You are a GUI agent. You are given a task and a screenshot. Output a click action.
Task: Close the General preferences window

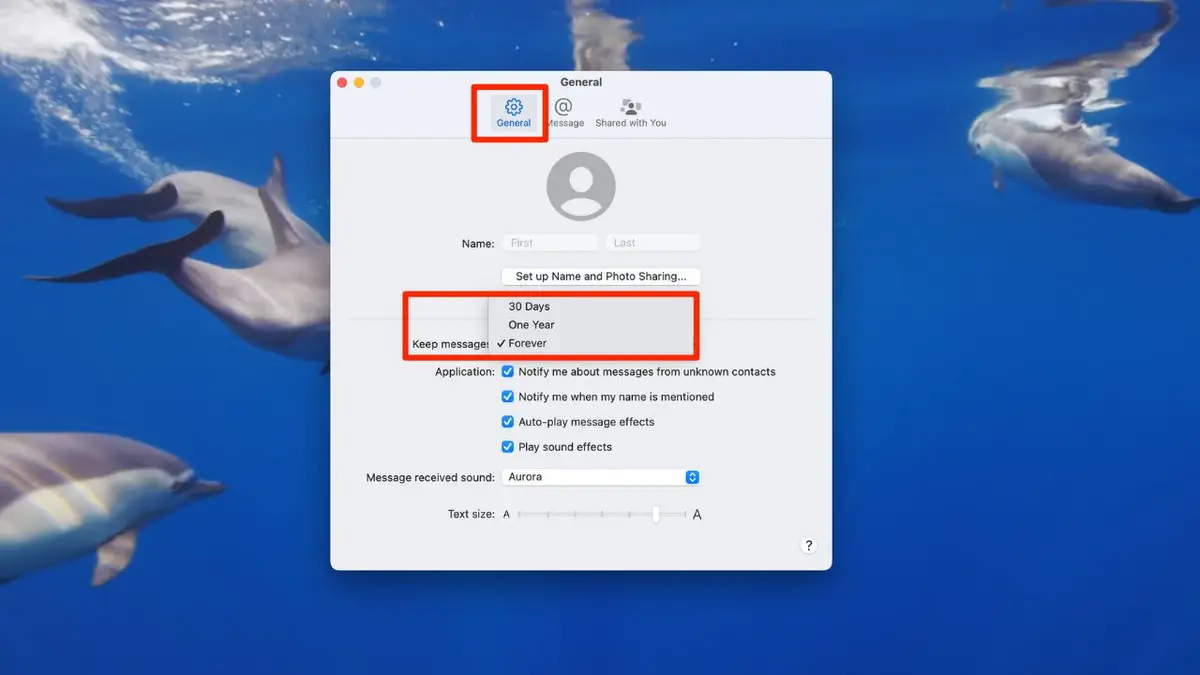tap(342, 83)
